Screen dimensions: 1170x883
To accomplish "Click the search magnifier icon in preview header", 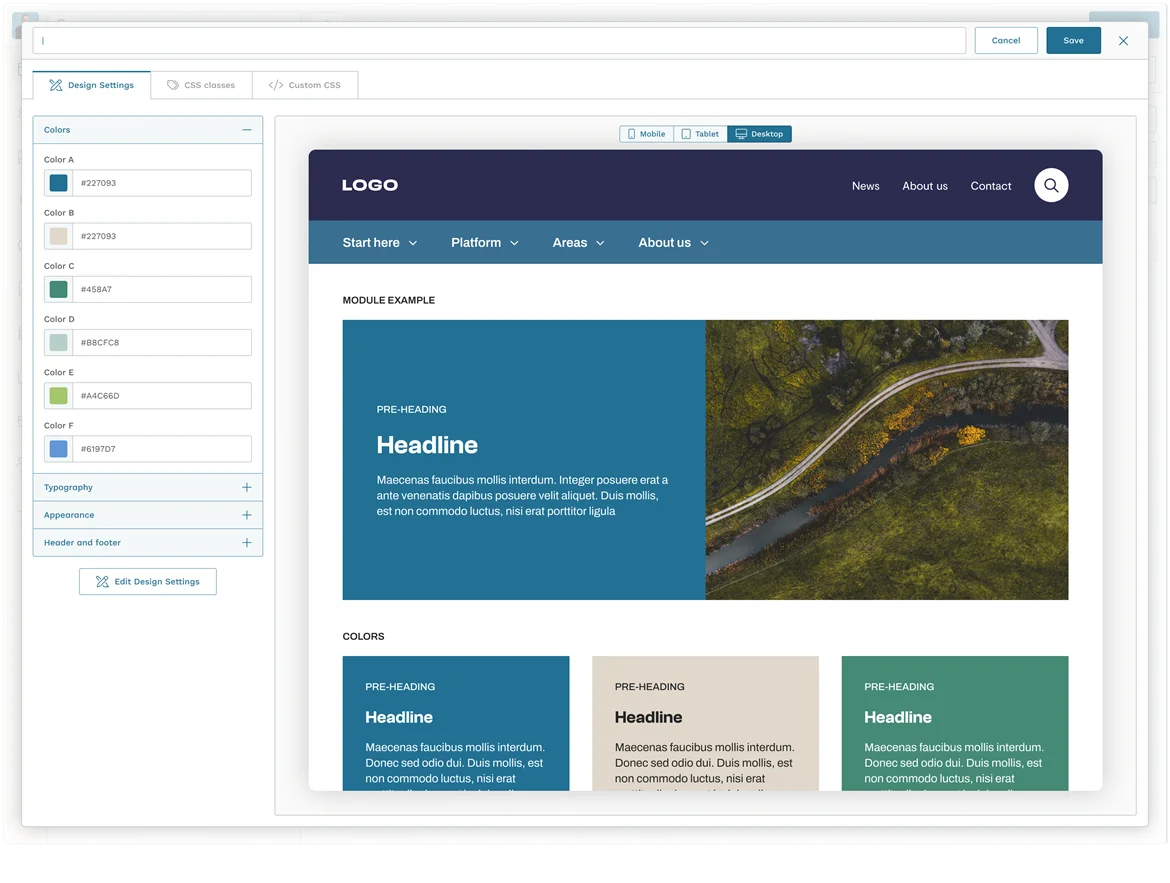I will [1051, 185].
